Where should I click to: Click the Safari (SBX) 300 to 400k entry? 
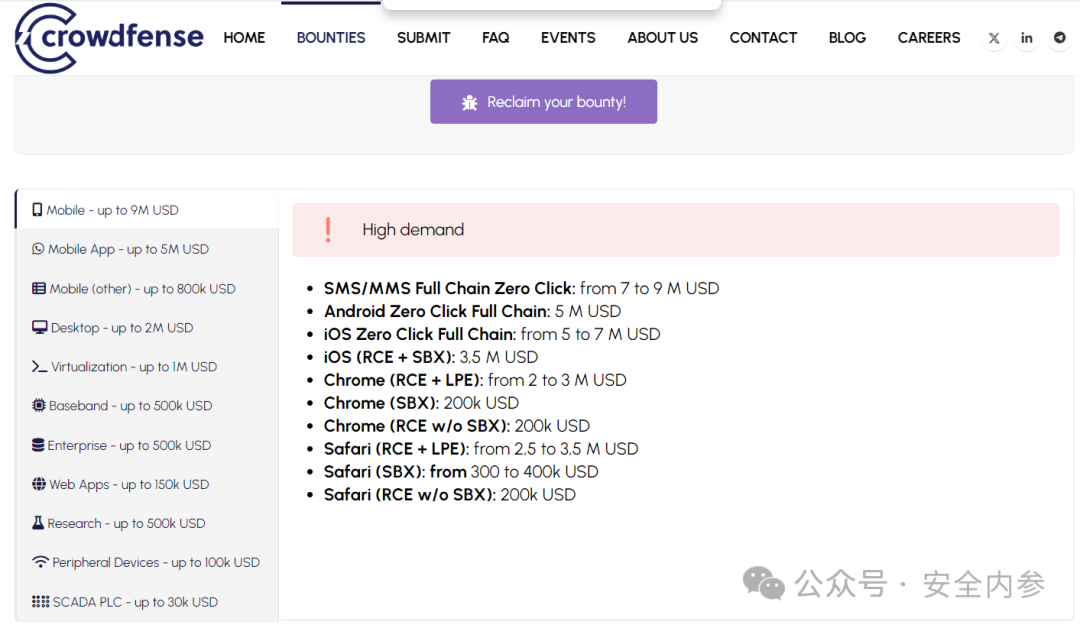coord(461,471)
